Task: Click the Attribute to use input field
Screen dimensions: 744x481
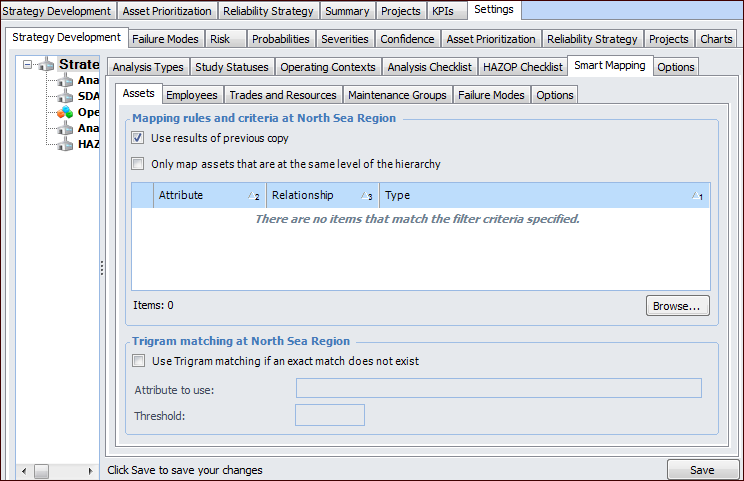Action: point(498,388)
